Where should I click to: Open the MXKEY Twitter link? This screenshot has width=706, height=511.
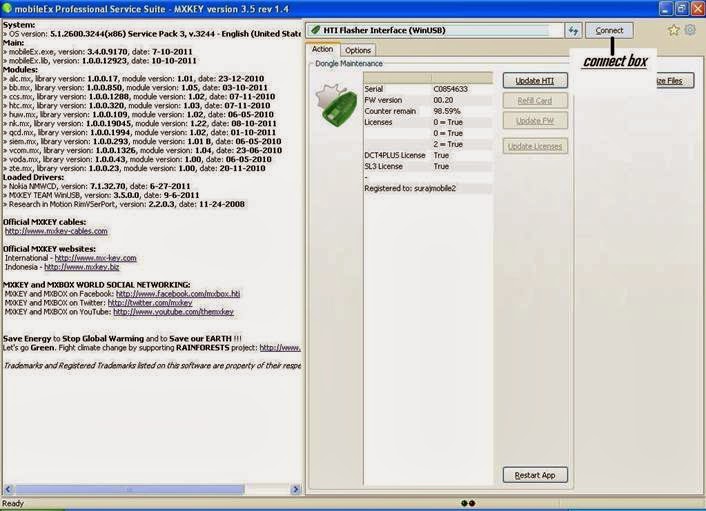150,303
